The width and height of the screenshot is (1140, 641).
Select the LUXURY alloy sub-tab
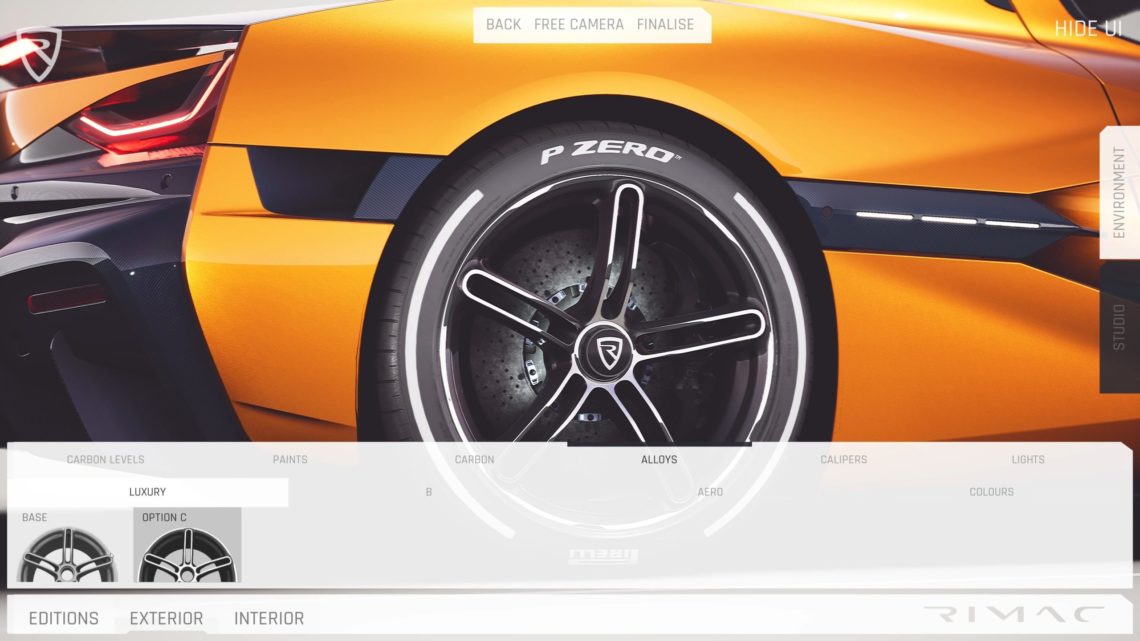148,492
